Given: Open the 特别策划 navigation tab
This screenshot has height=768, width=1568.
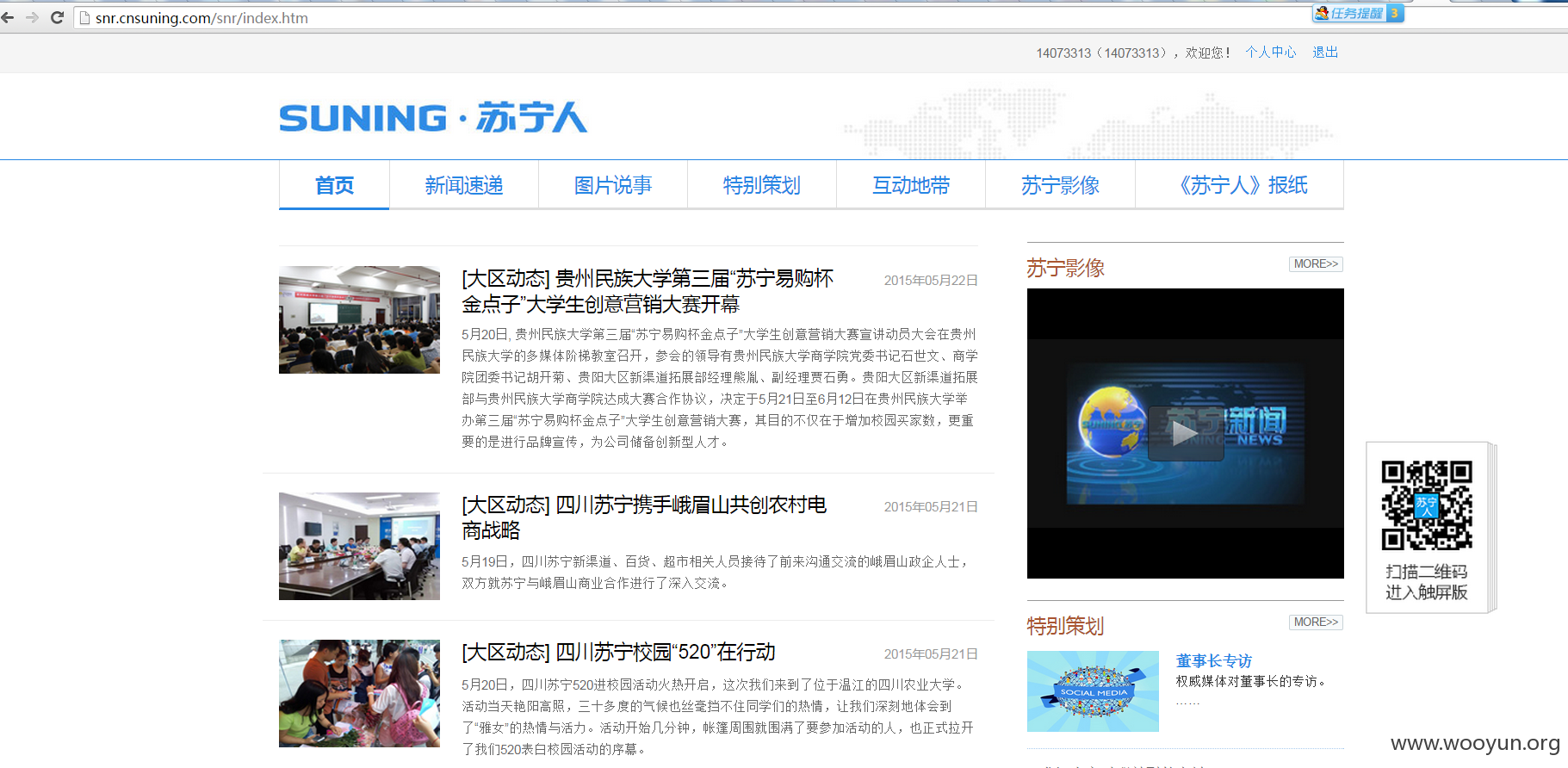Looking at the screenshot, I should [x=762, y=185].
